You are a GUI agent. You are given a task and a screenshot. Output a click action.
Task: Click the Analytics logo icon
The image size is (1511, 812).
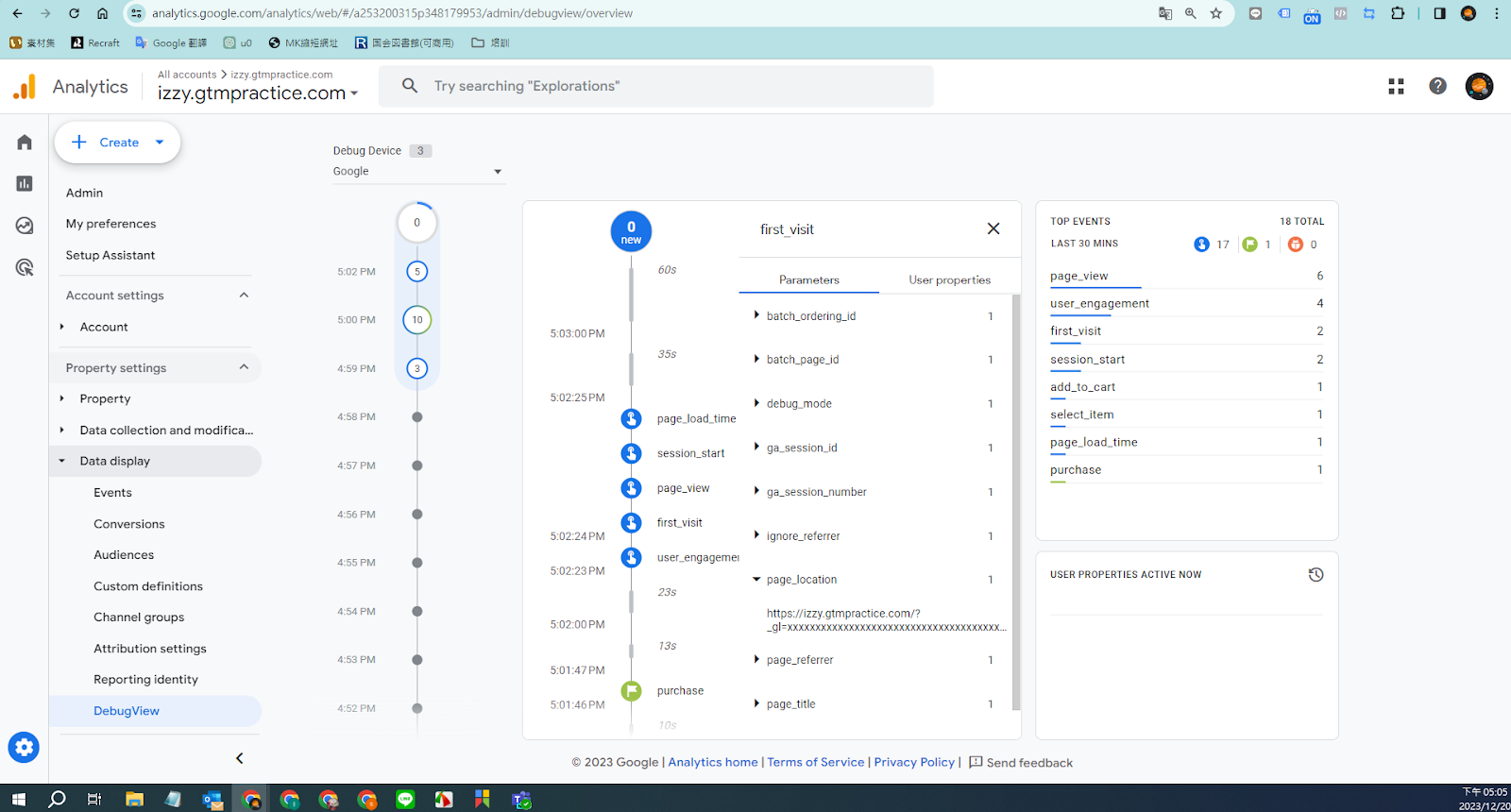(25, 87)
